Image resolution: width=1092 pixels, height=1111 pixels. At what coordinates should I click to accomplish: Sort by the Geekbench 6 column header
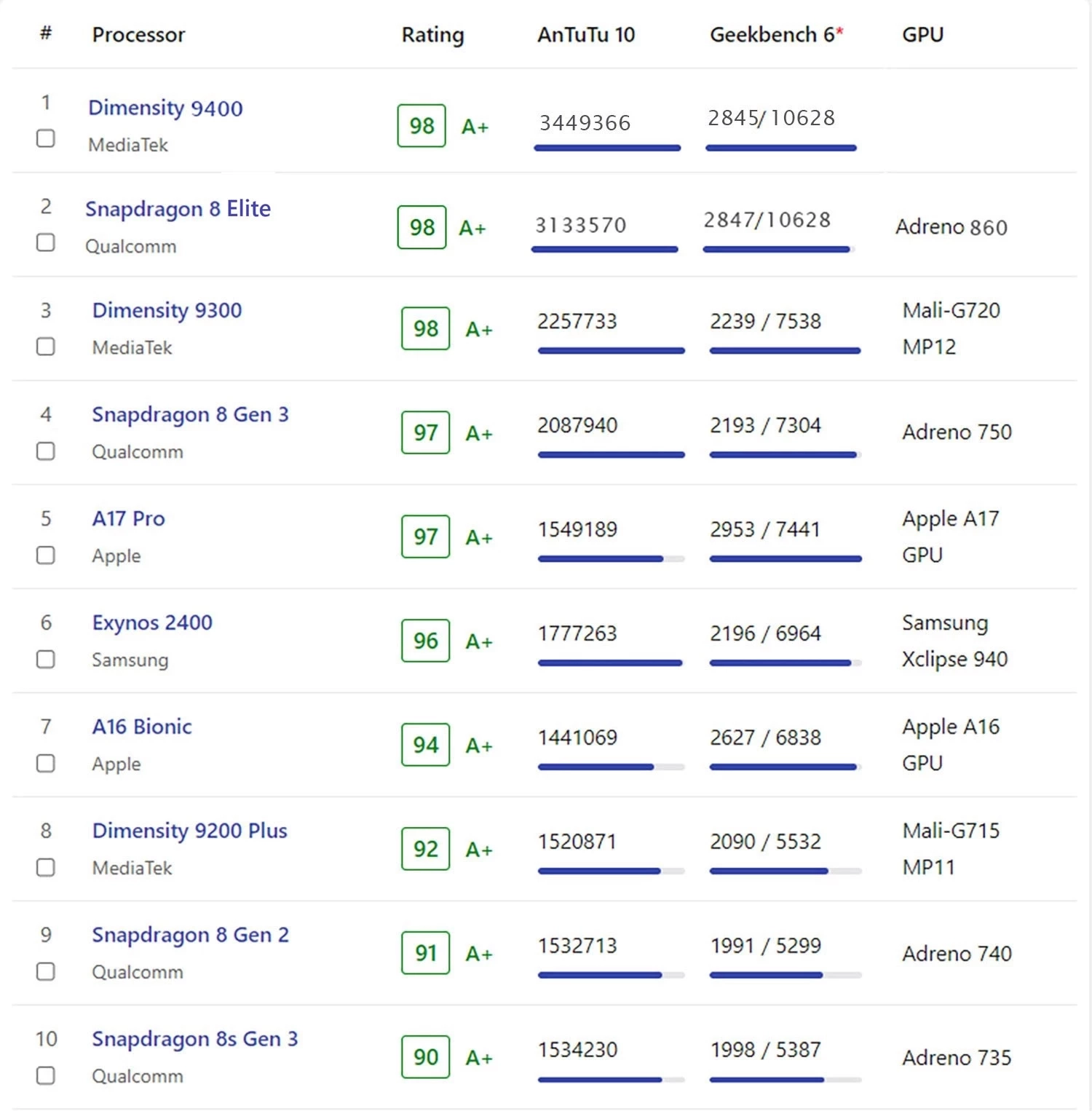776,35
